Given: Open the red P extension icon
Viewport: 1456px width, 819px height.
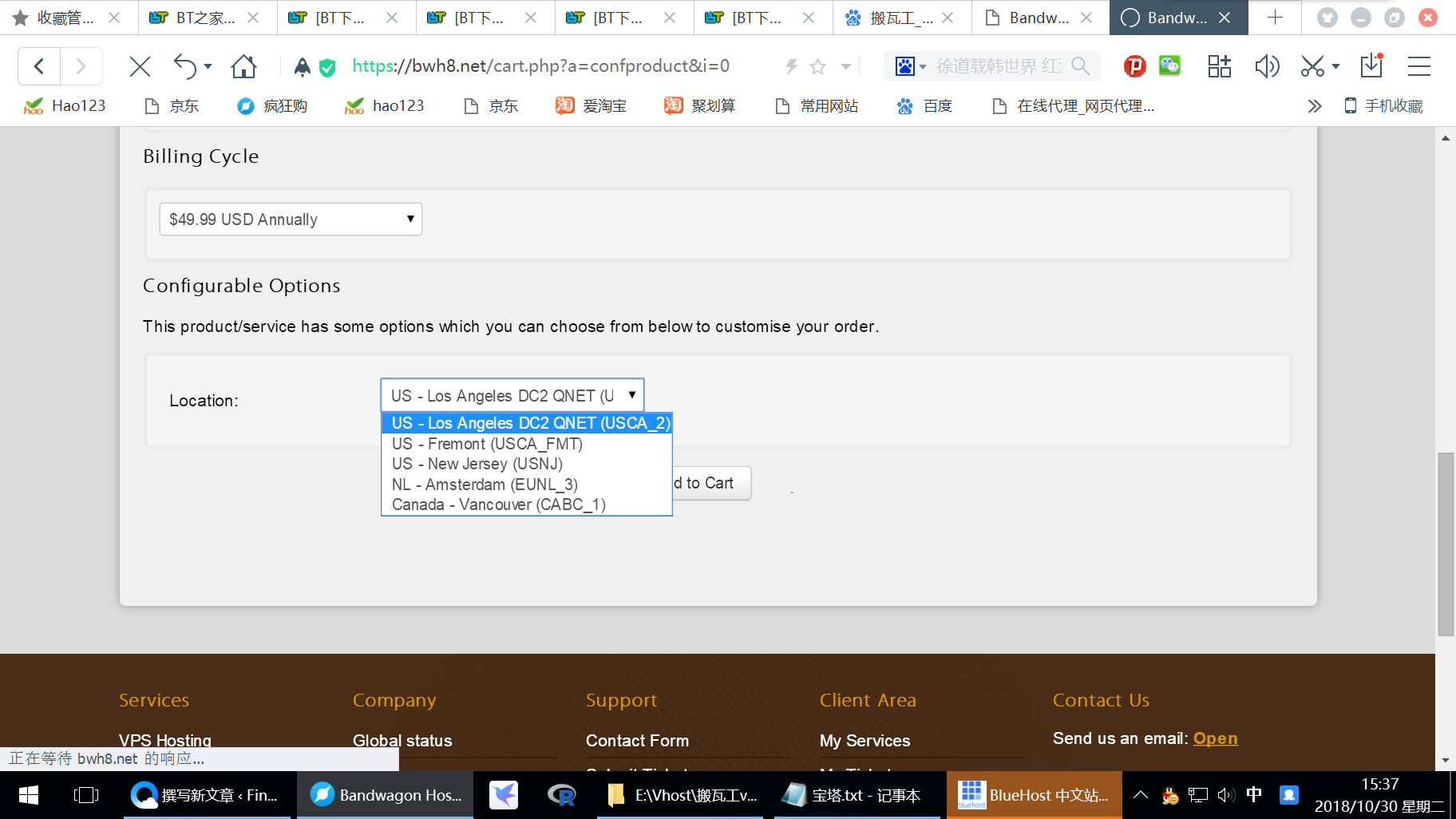Looking at the screenshot, I should click(x=1134, y=66).
